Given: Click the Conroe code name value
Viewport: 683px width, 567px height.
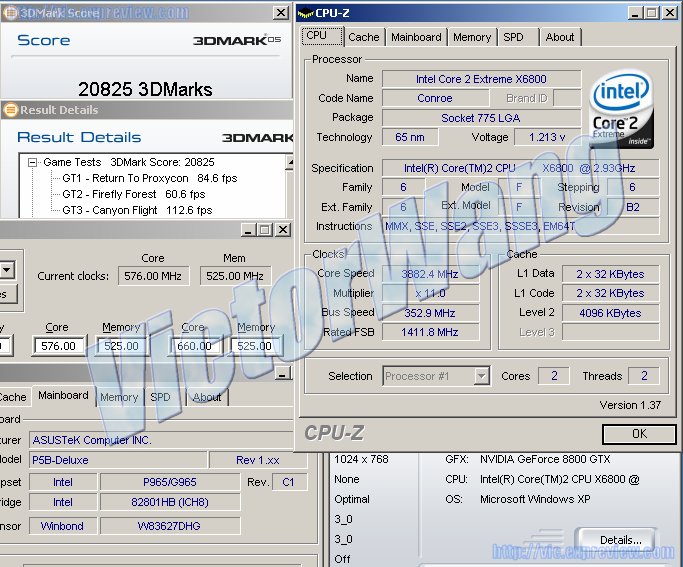Looking at the screenshot, I should coord(435,98).
